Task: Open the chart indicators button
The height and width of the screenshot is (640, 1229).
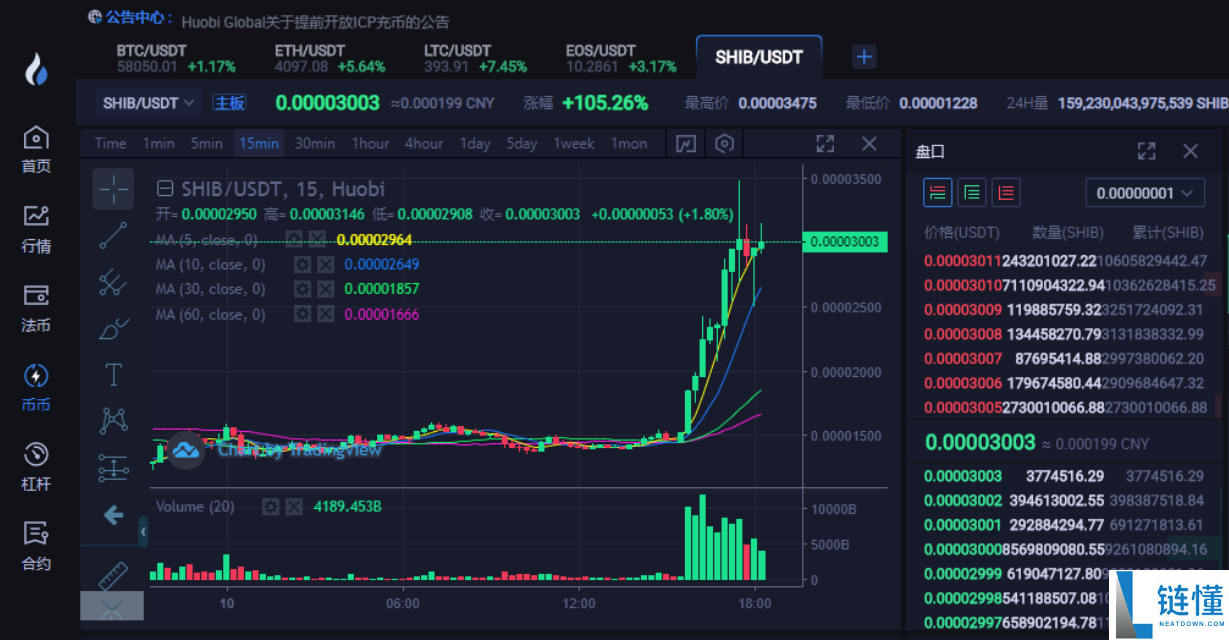Action: (x=685, y=144)
